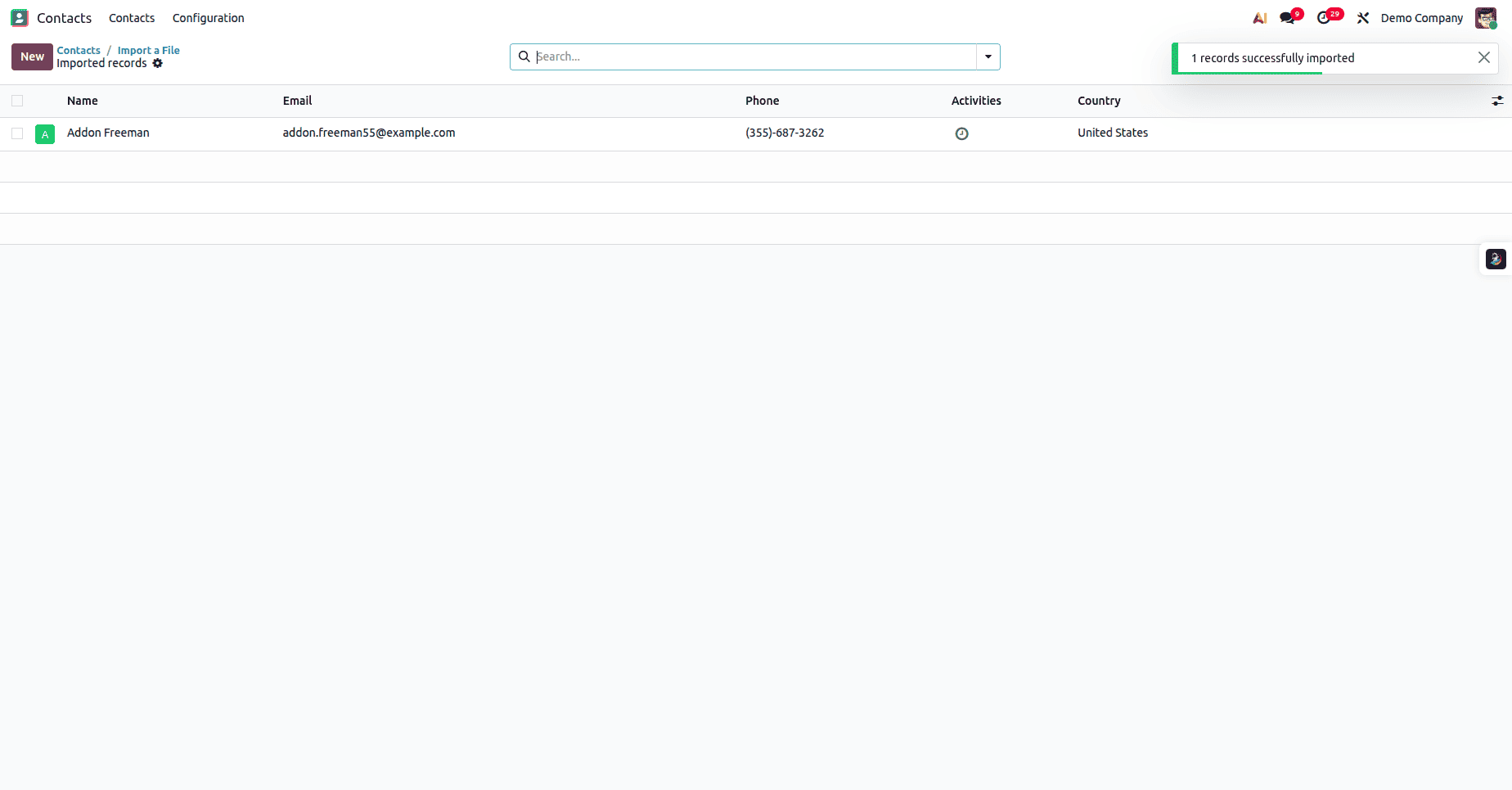
Task: Open the Contacts menu item
Action: 132,17
